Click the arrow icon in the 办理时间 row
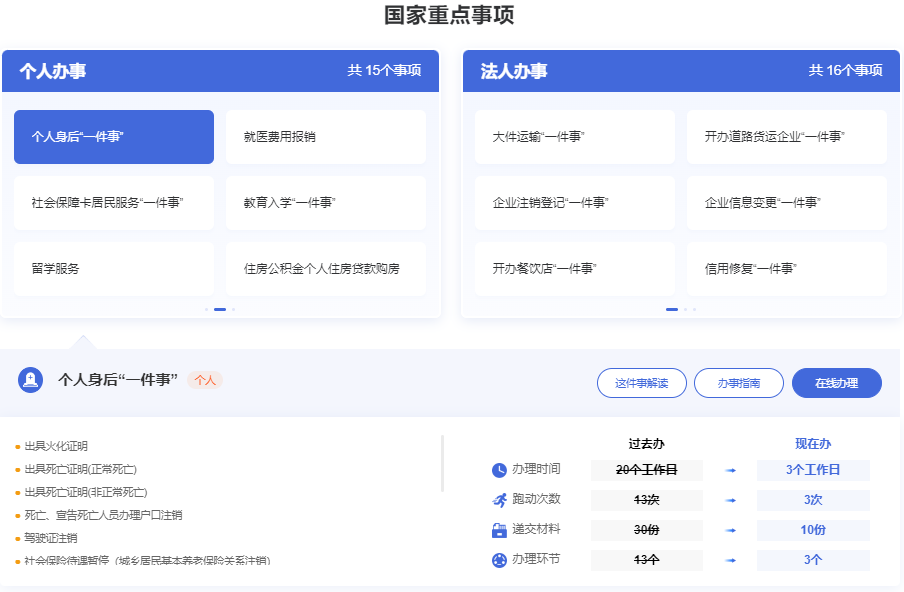The height and width of the screenshot is (592, 904). (x=730, y=470)
